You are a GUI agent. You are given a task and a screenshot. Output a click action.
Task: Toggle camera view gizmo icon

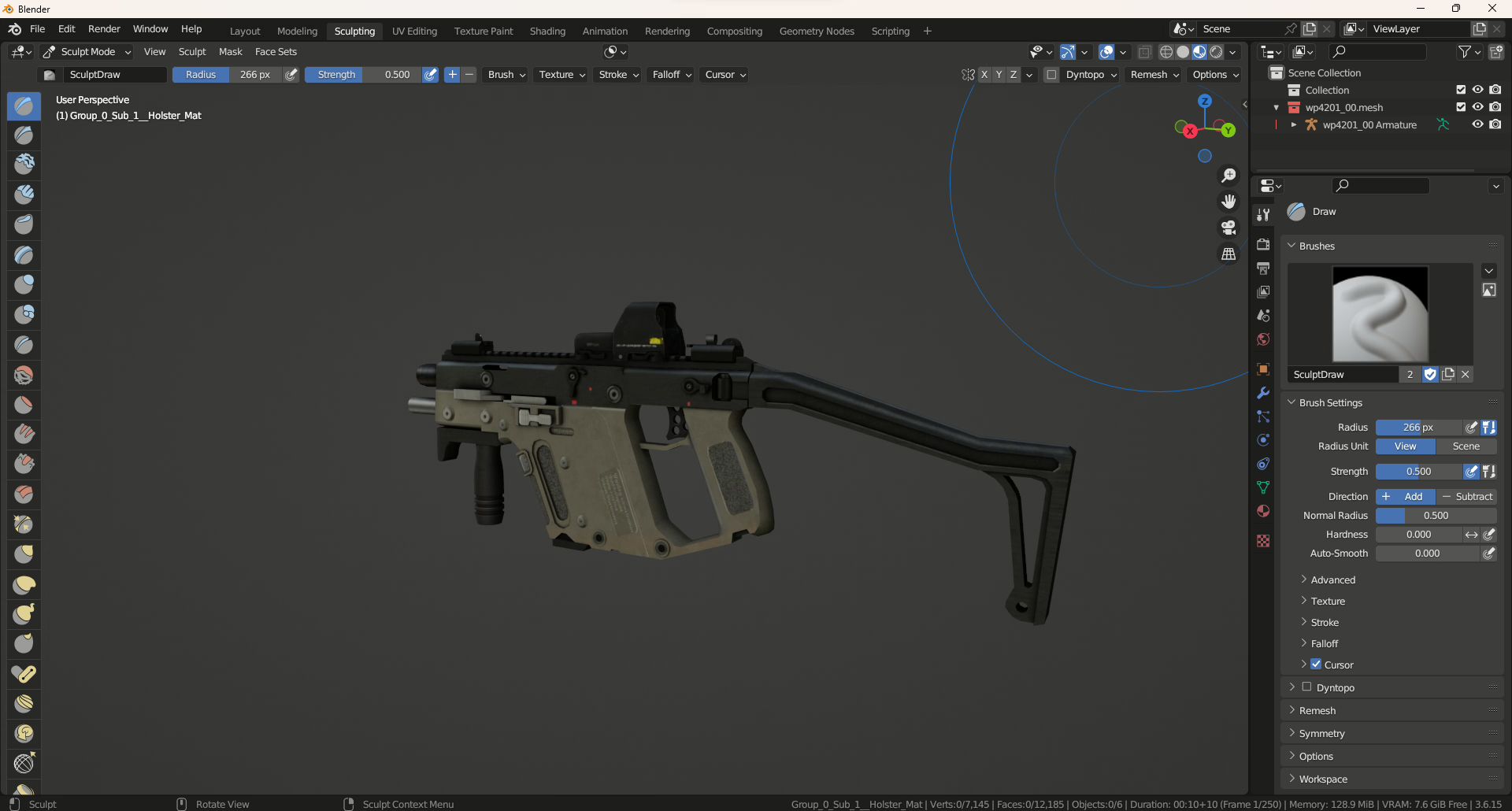(x=1228, y=228)
